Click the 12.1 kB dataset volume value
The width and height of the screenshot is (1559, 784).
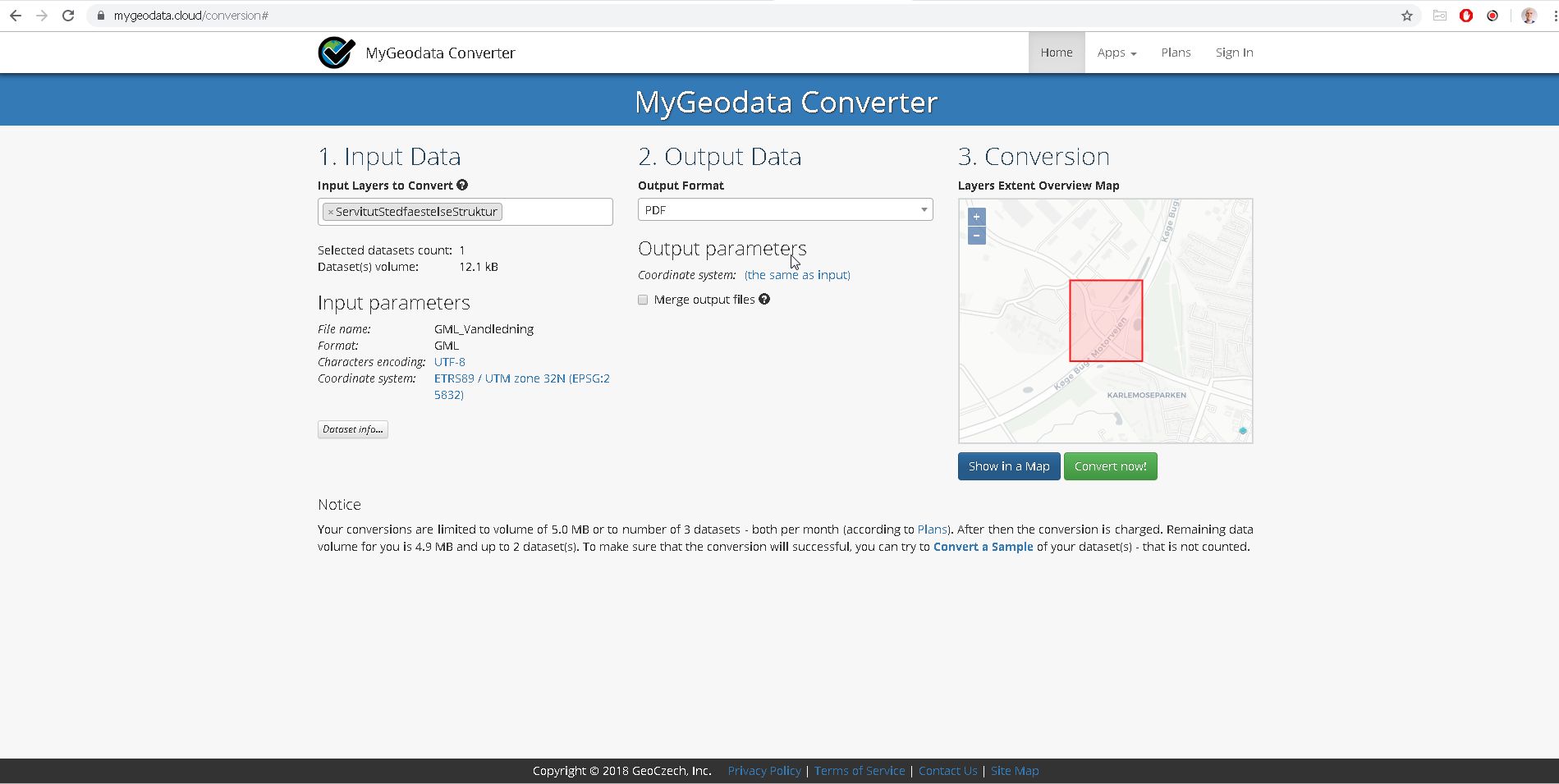click(479, 267)
